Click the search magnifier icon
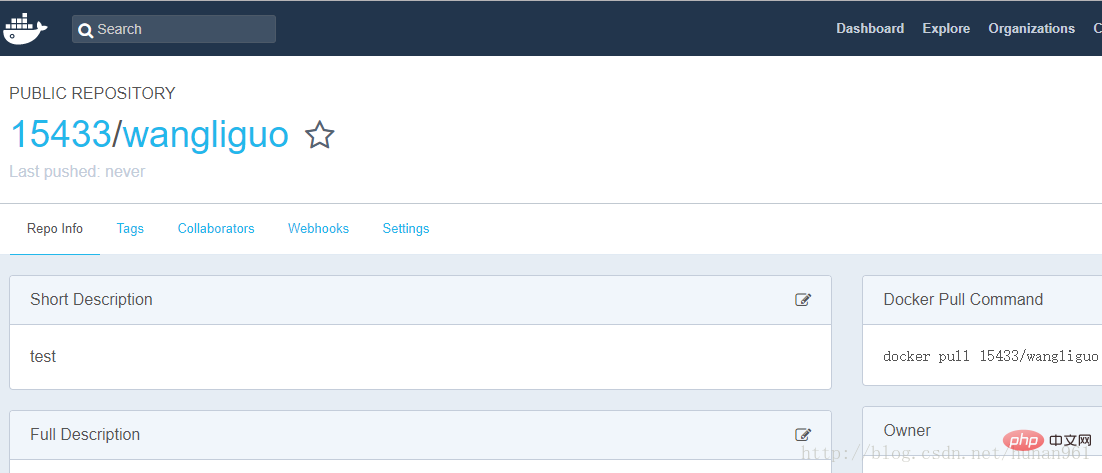This screenshot has height=473, width=1102. pyautogui.click(x=86, y=30)
